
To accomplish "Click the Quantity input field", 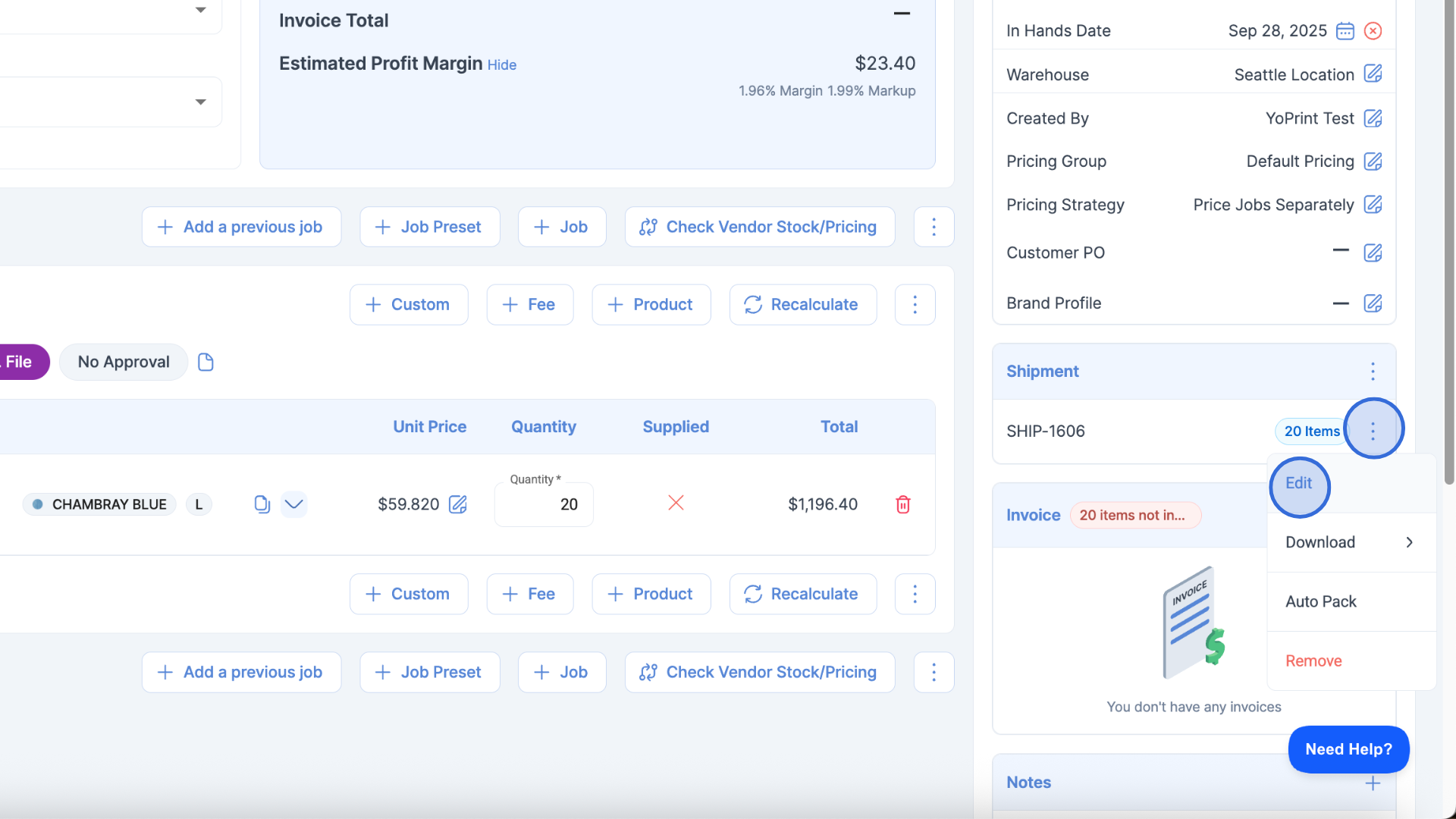I will tap(544, 505).
